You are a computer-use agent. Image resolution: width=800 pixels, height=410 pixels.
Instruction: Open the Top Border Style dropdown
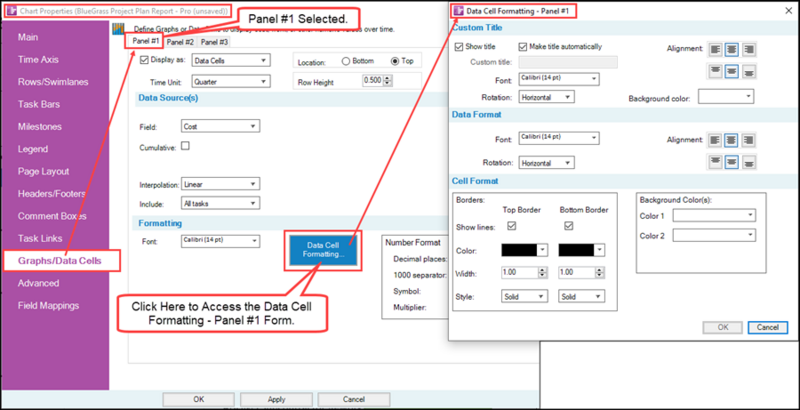(524, 296)
